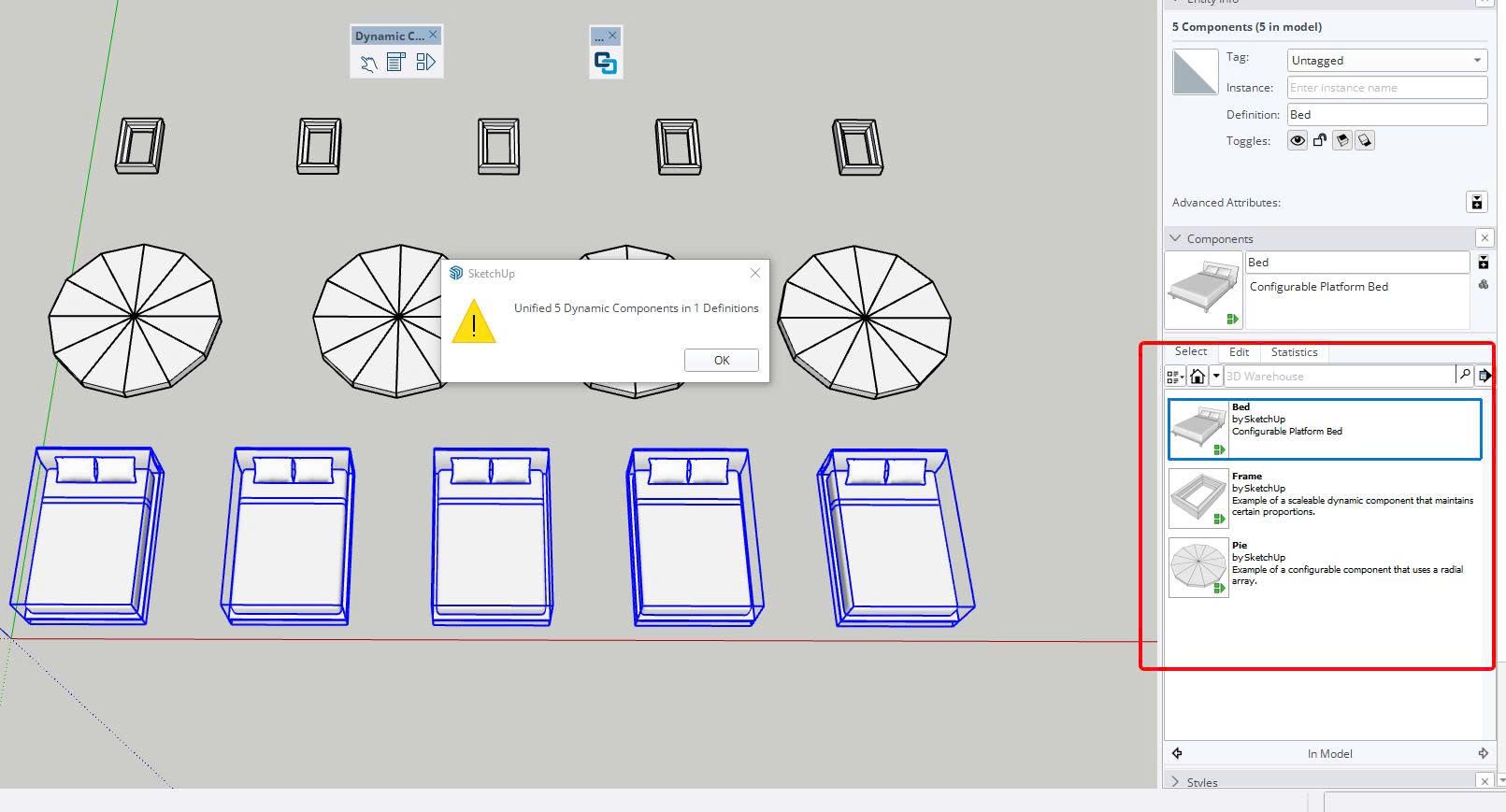Switch to the Statistics tab

tap(1294, 352)
